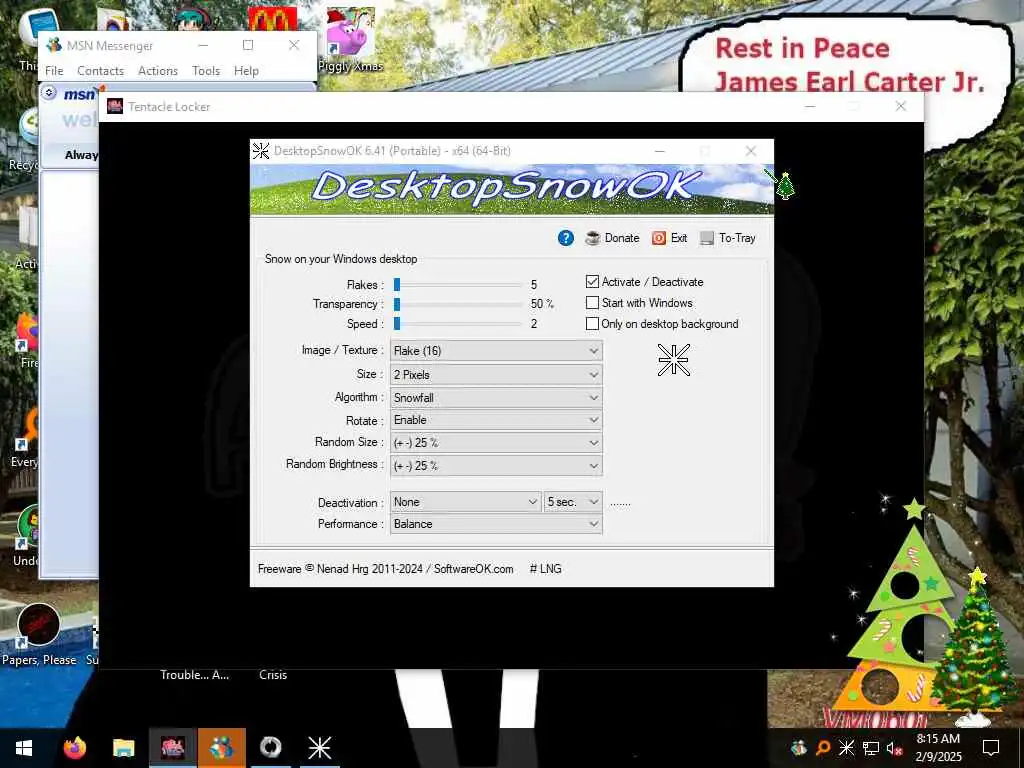Open the network system tray icon
Image resolution: width=1024 pixels, height=768 pixels.
[x=871, y=748]
